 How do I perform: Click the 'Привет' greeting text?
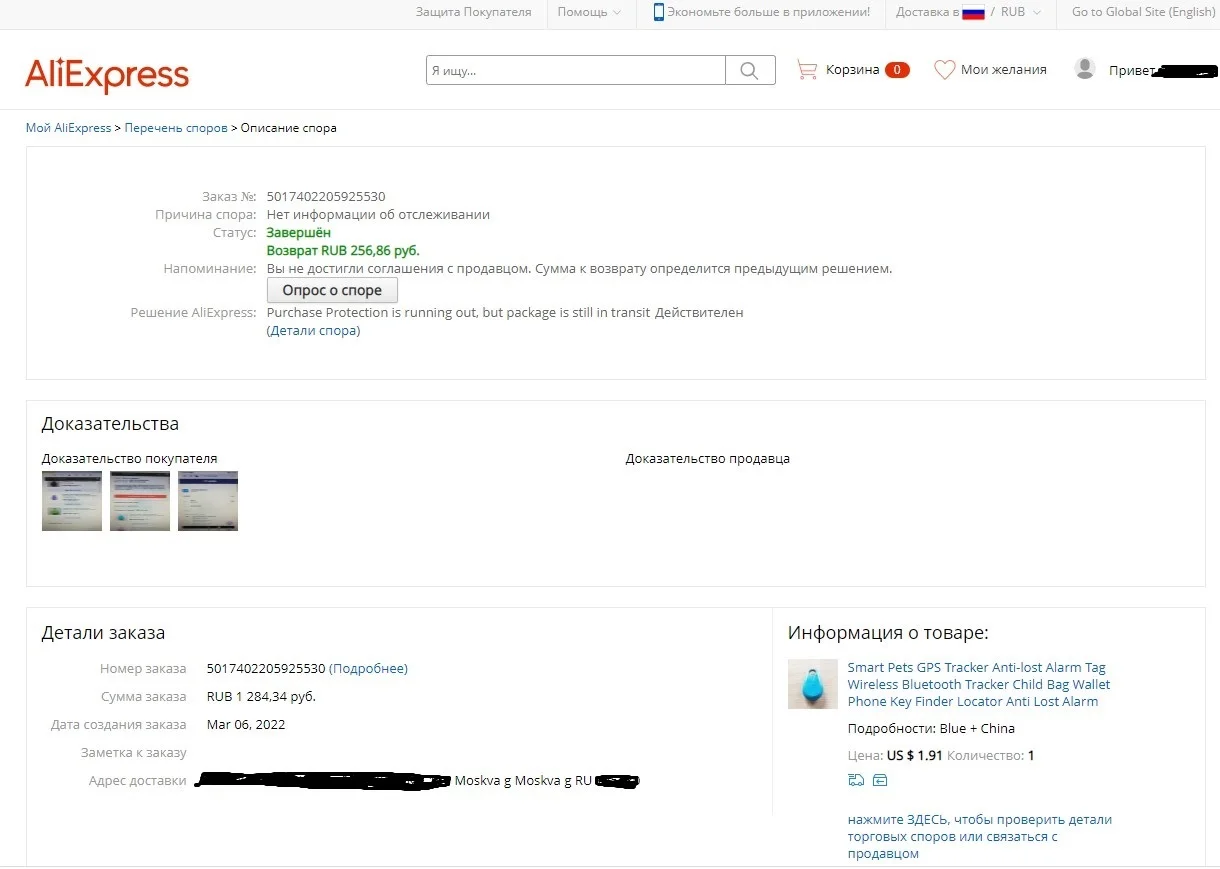pos(1132,71)
